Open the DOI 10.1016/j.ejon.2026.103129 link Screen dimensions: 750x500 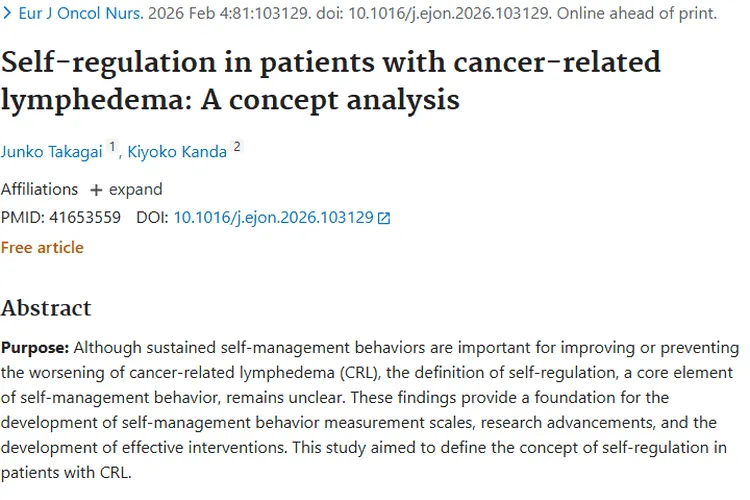click(x=273, y=217)
